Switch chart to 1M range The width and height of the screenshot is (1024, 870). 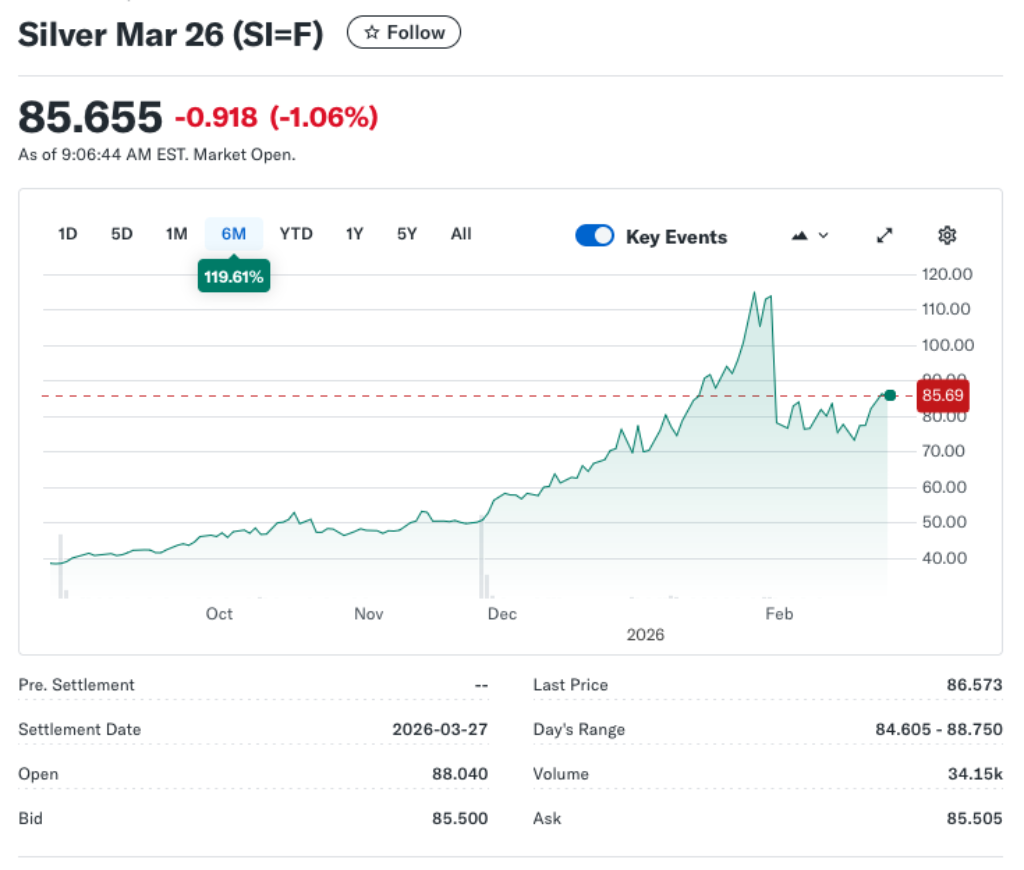click(176, 234)
